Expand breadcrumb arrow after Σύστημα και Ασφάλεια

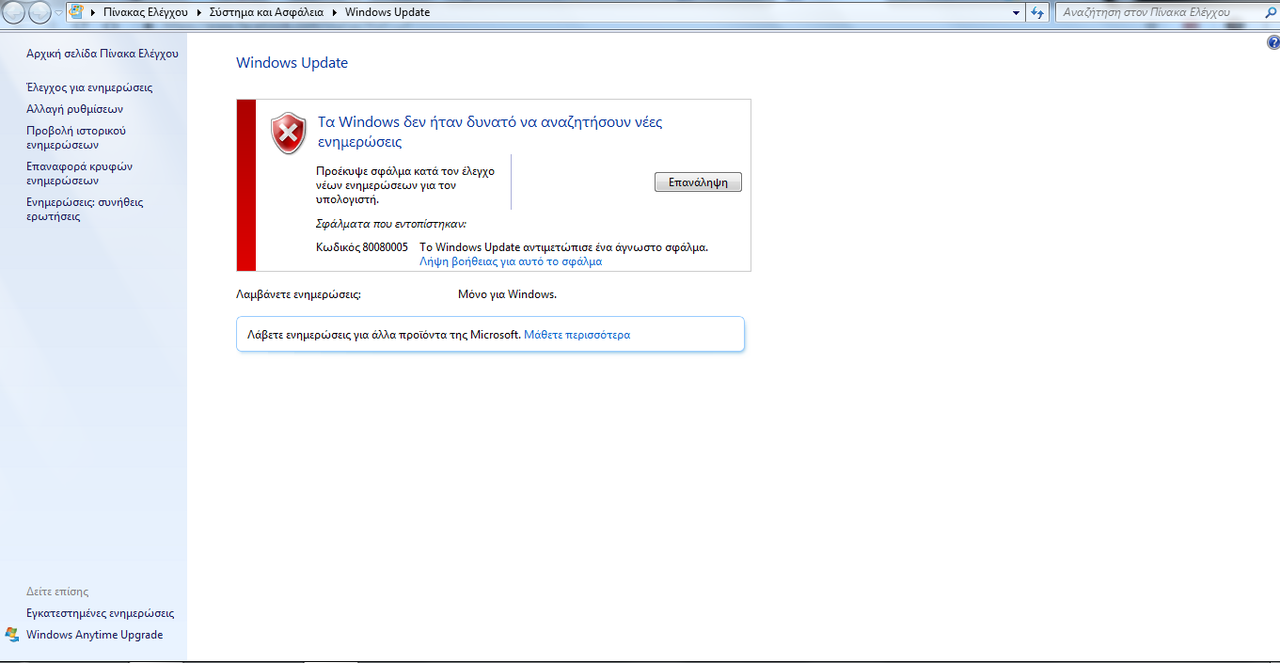(334, 13)
